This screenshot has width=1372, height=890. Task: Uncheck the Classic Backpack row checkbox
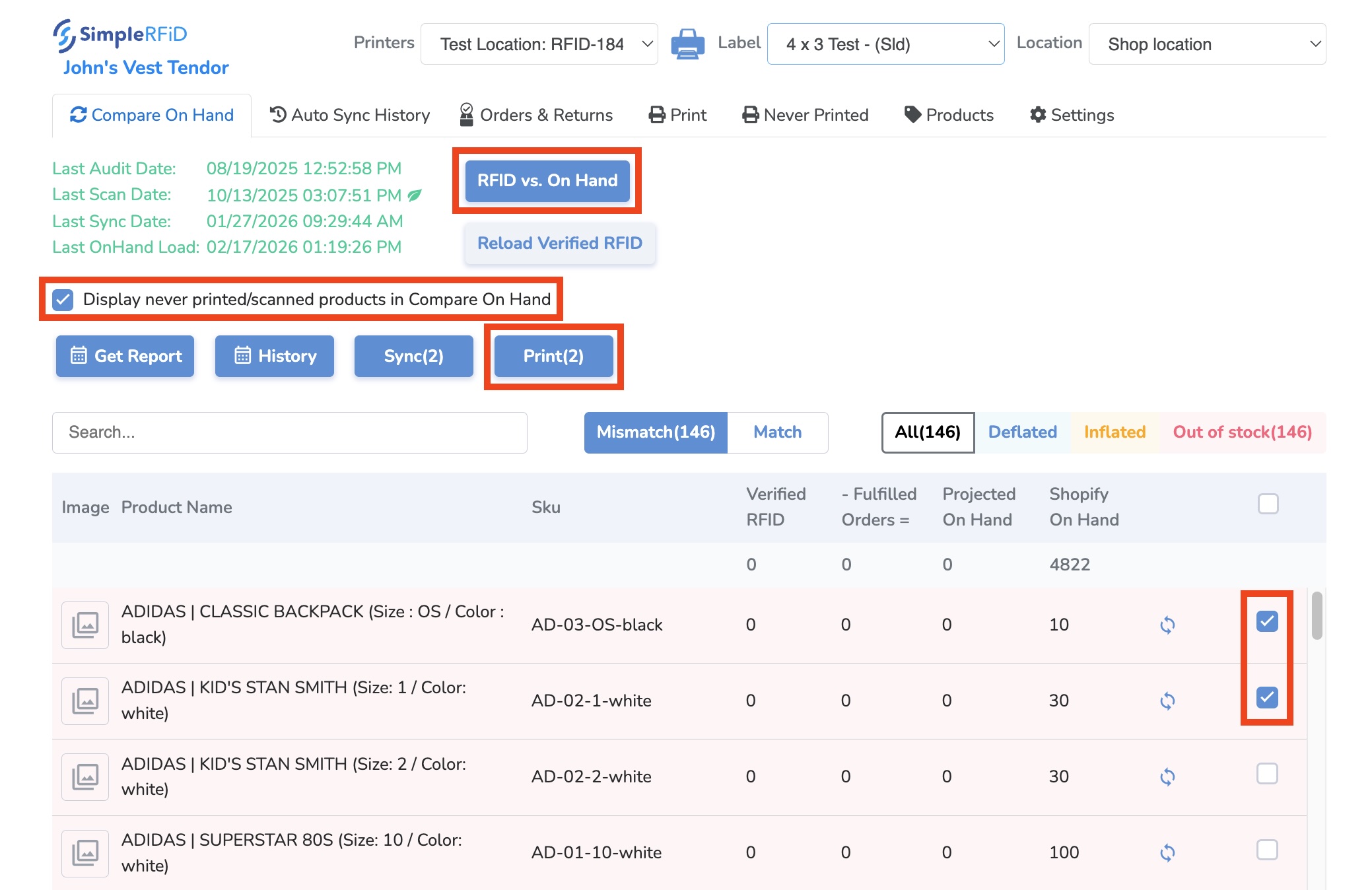(x=1266, y=621)
